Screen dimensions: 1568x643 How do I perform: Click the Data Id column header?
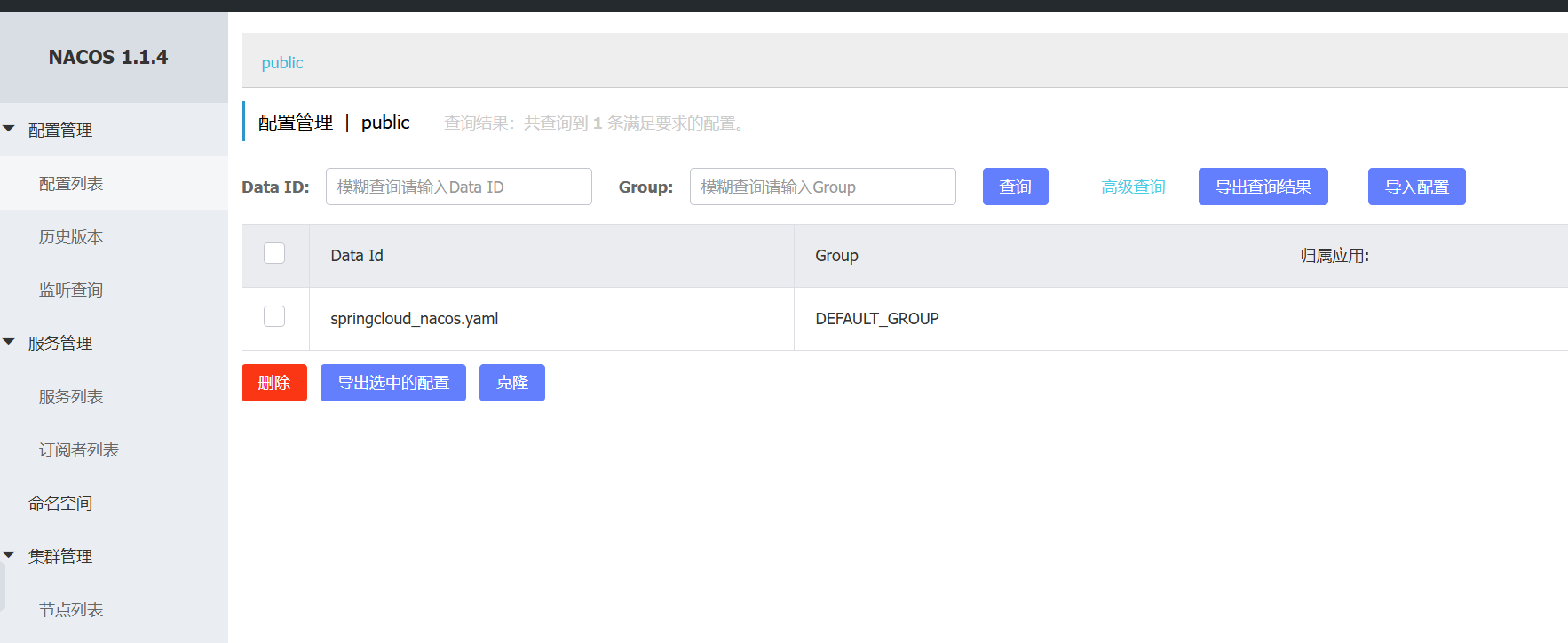551,256
